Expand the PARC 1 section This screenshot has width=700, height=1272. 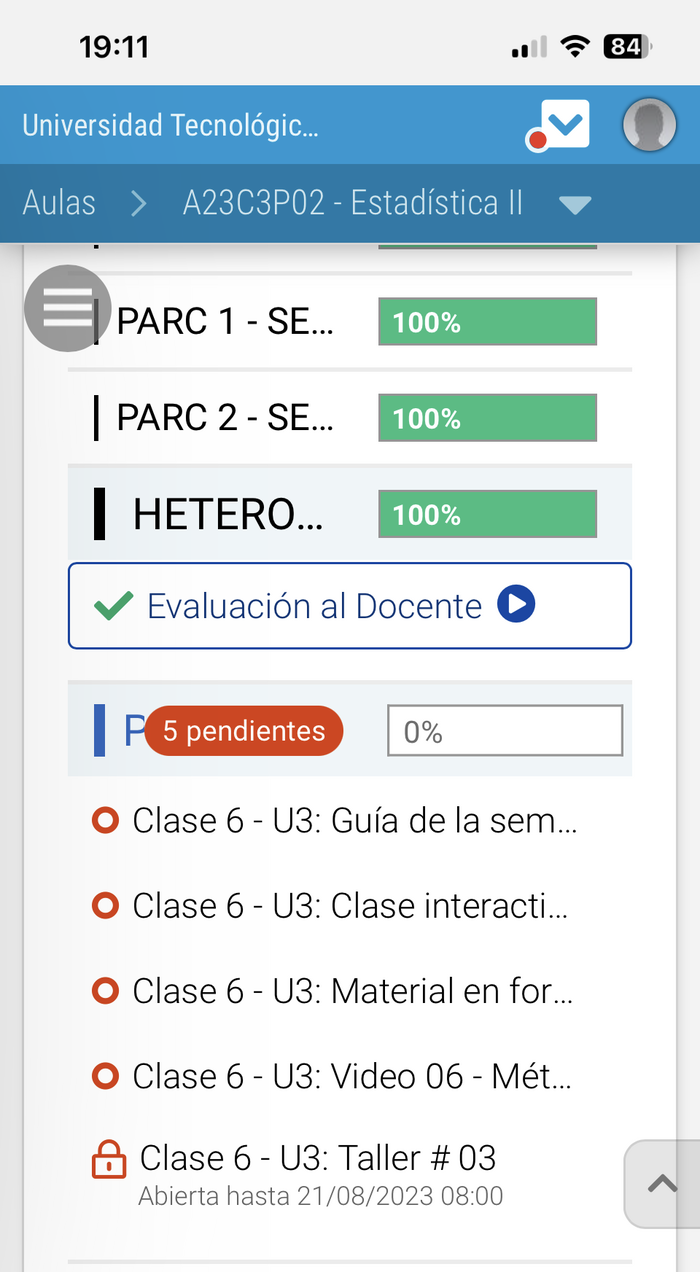[x=225, y=322]
